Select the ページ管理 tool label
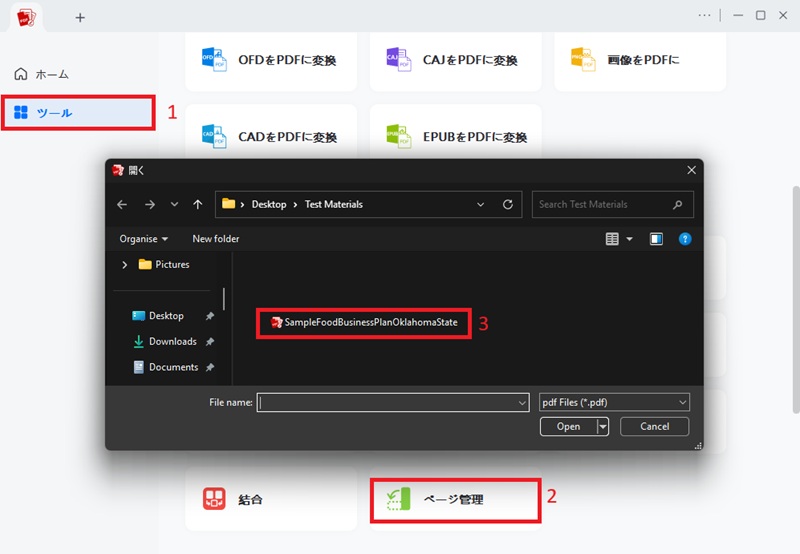Viewport: 800px width, 554px height. click(x=453, y=499)
